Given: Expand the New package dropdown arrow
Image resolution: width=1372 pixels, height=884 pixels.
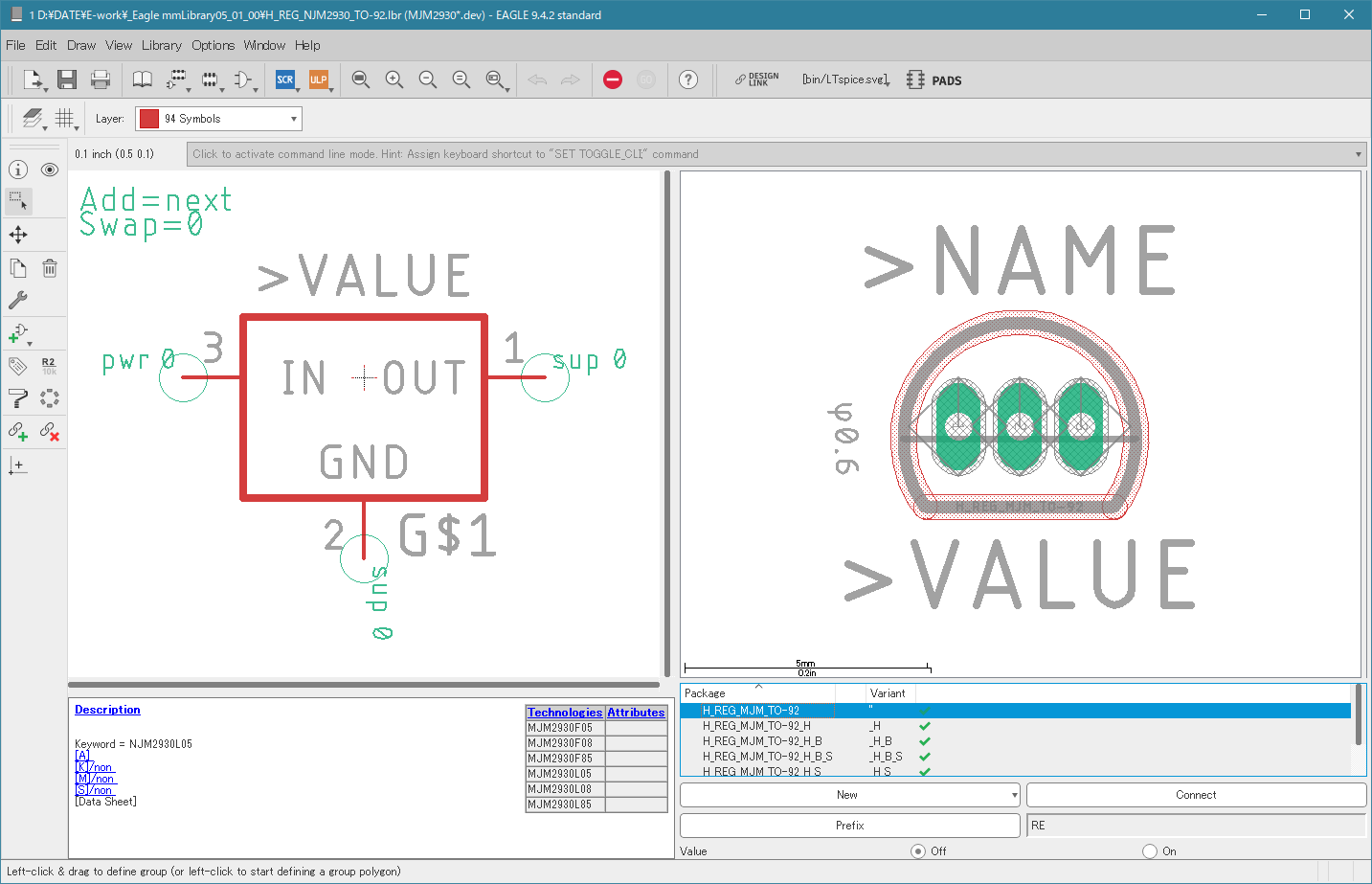Looking at the screenshot, I should pos(1014,795).
